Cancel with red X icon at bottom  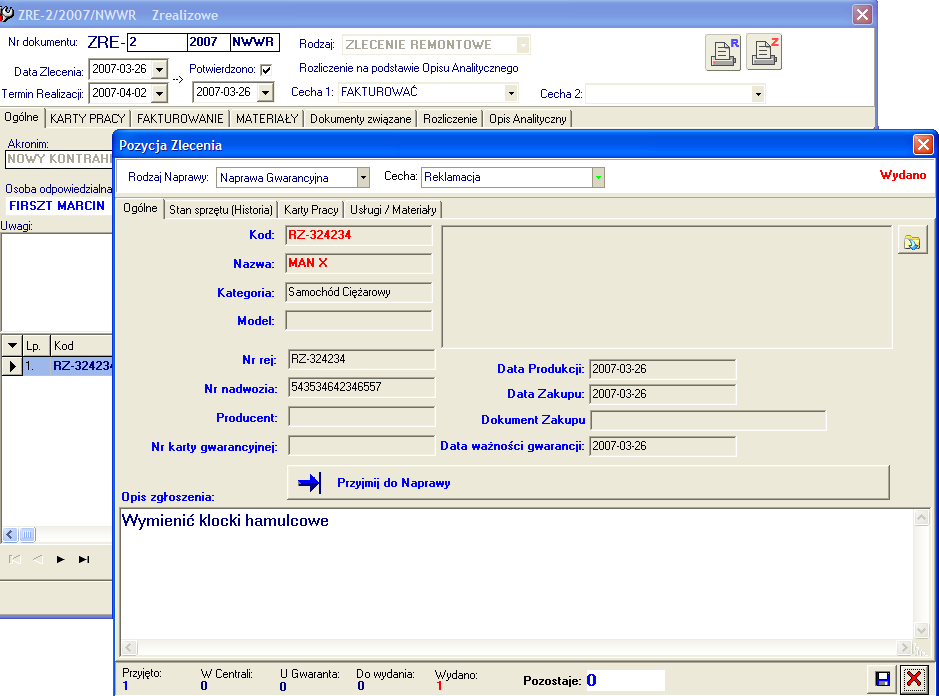pyautogui.click(x=913, y=679)
